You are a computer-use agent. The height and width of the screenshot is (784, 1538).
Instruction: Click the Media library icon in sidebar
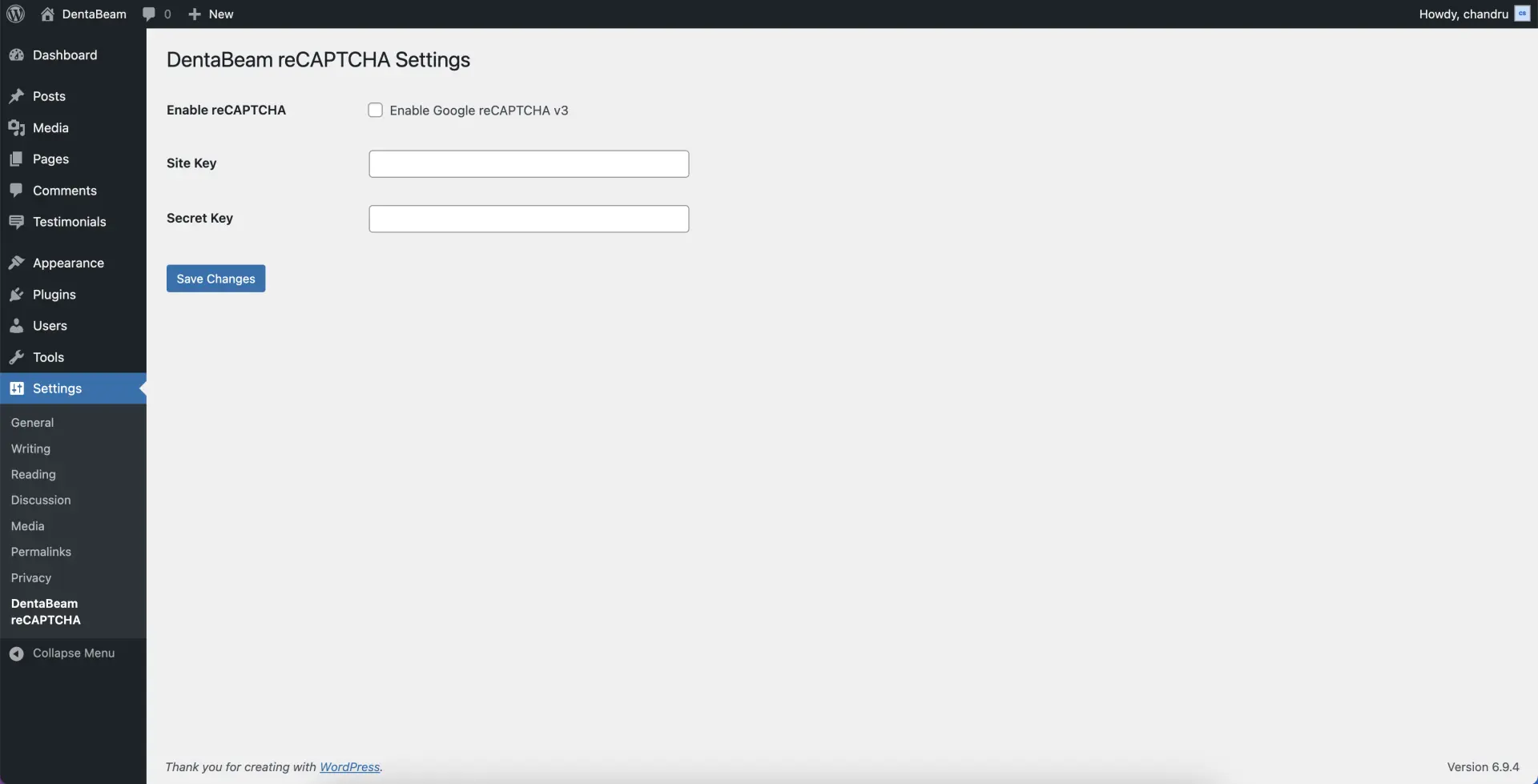pos(16,127)
